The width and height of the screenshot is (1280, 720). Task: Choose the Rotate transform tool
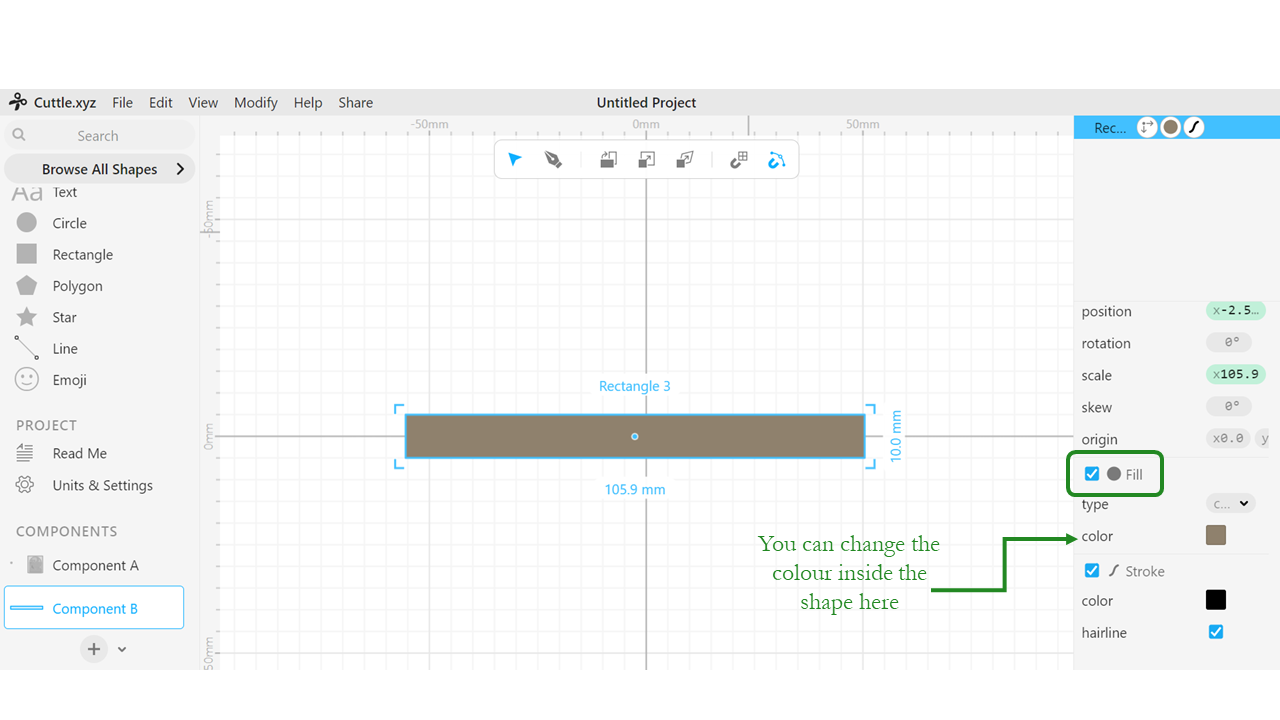[608, 160]
